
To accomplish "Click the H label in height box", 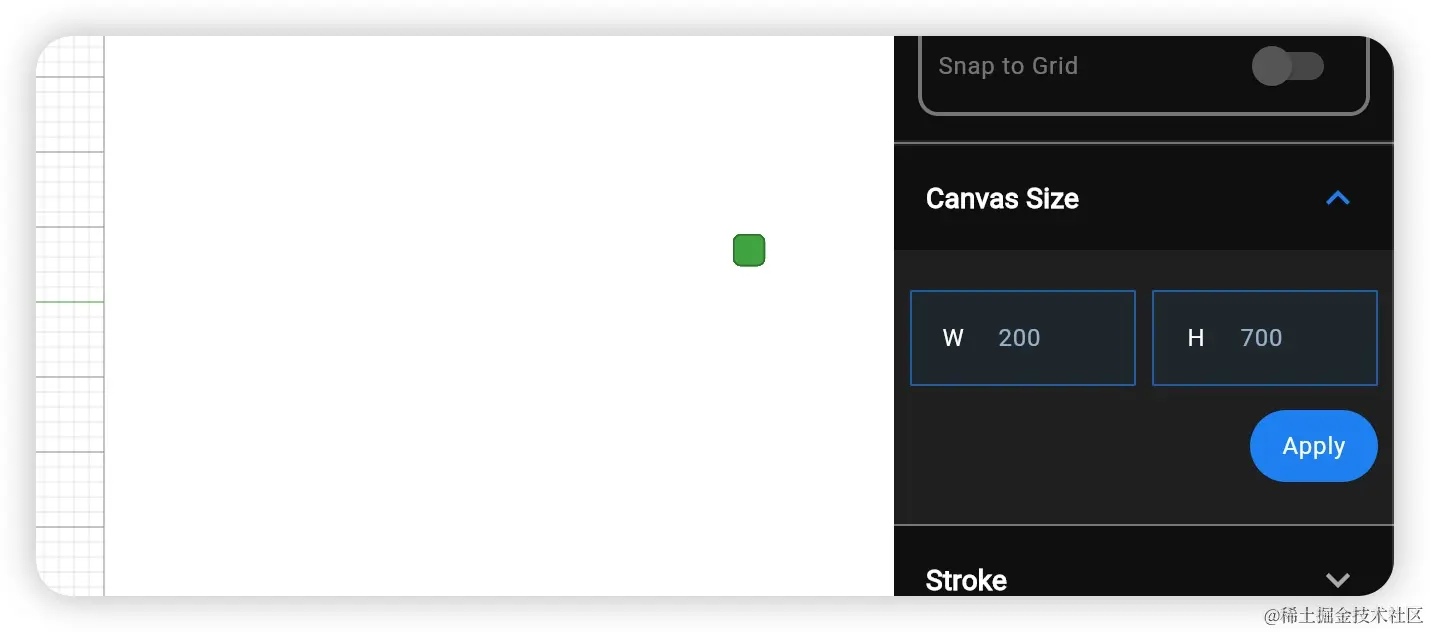I will coord(1195,338).
